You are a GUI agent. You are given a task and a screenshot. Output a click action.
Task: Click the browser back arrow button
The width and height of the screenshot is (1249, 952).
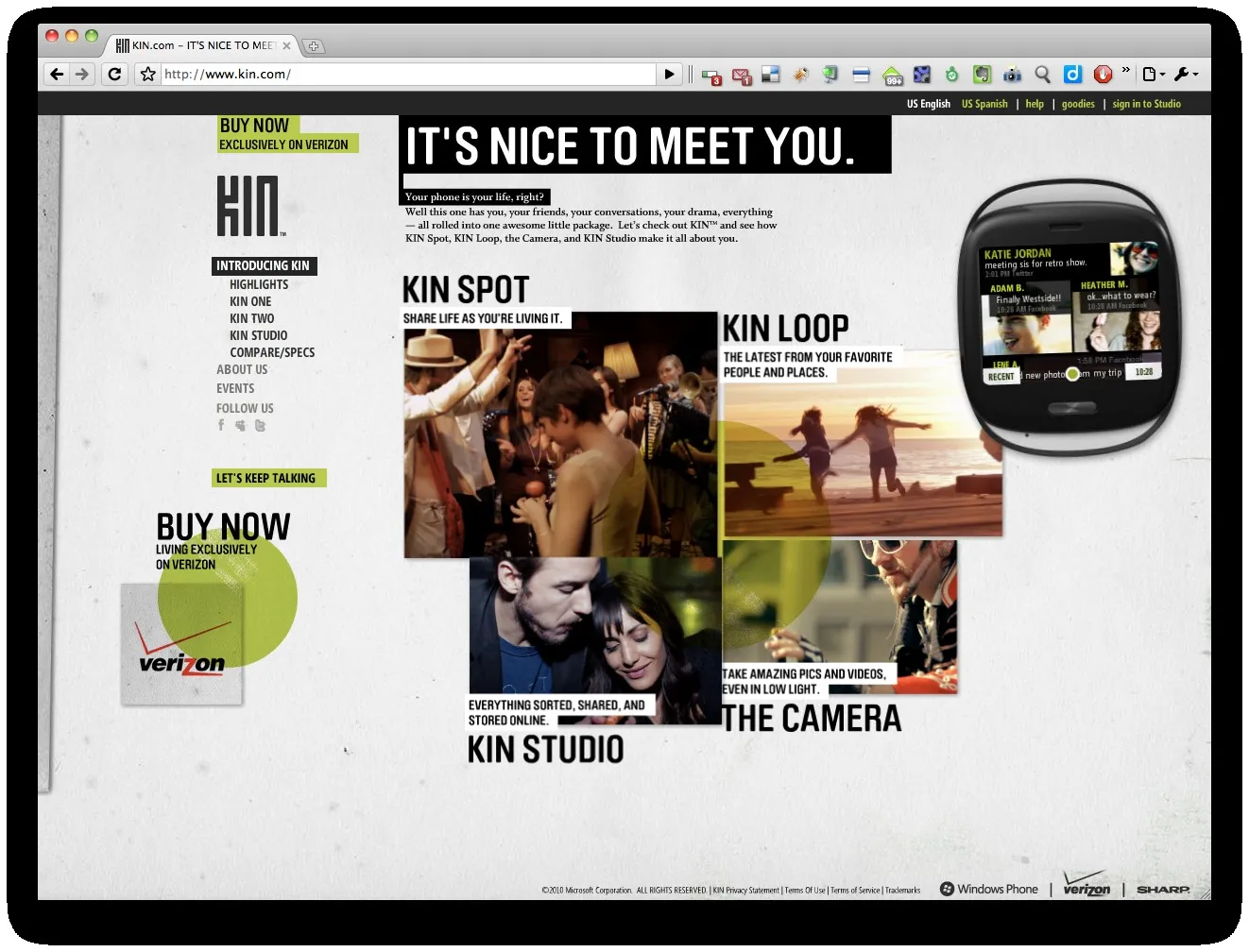pos(57,74)
